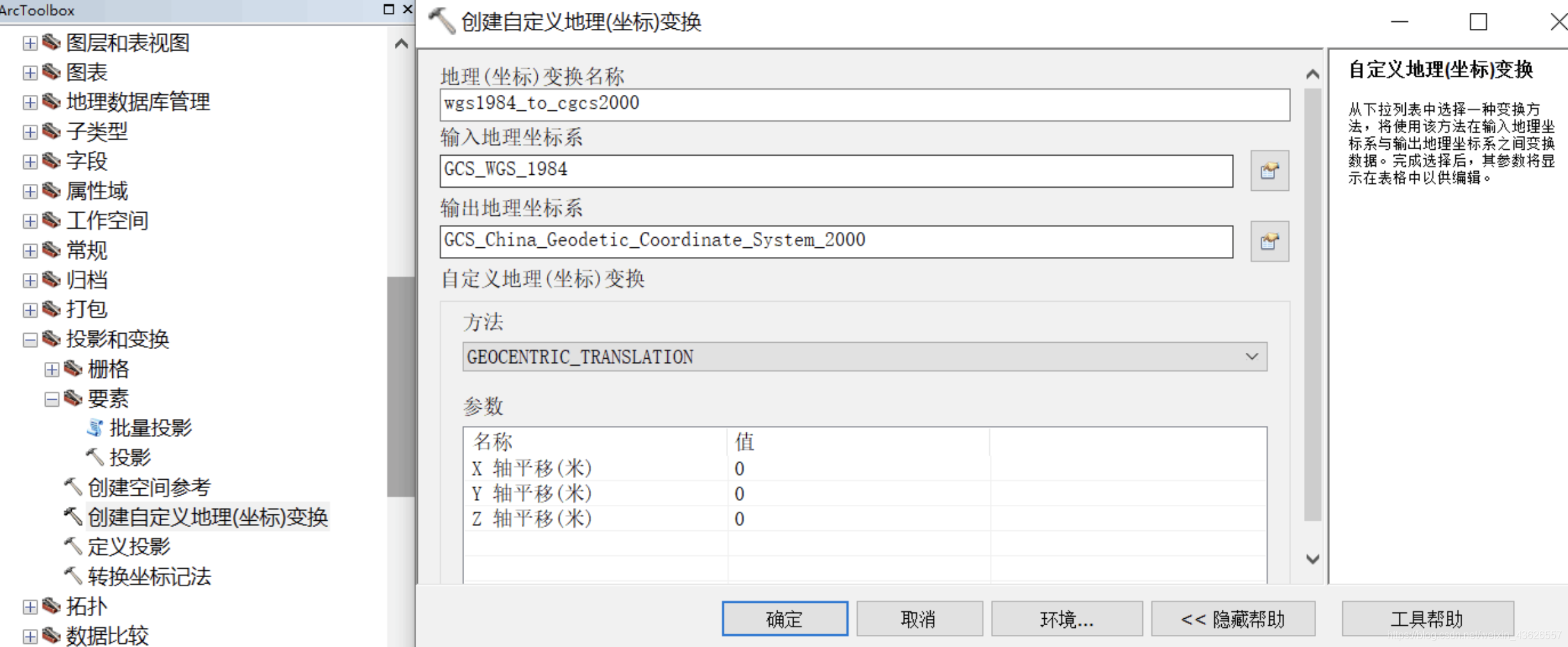Select the 转换坐标记法 tool label
The image size is (1568, 647).
click(149, 576)
